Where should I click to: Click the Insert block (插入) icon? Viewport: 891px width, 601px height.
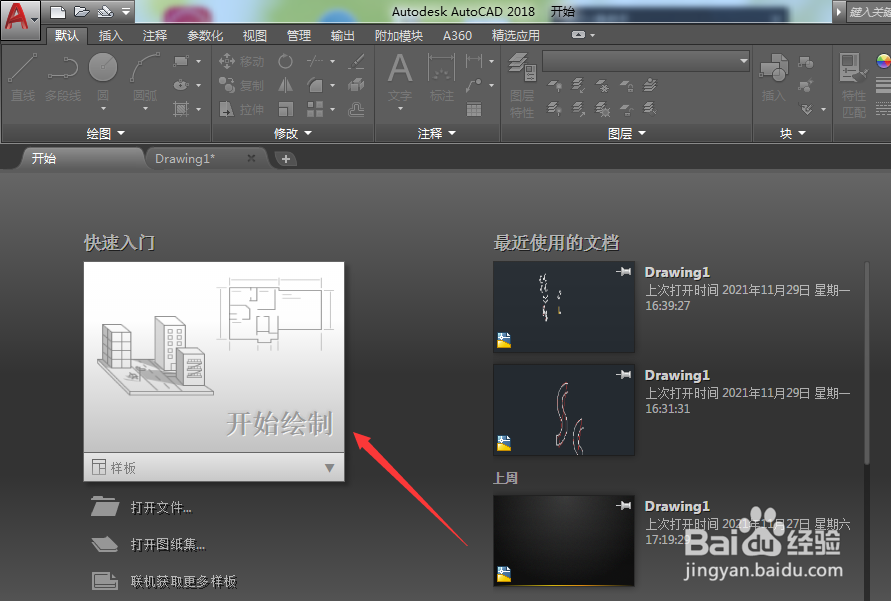pyautogui.click(x=773, y=78)
